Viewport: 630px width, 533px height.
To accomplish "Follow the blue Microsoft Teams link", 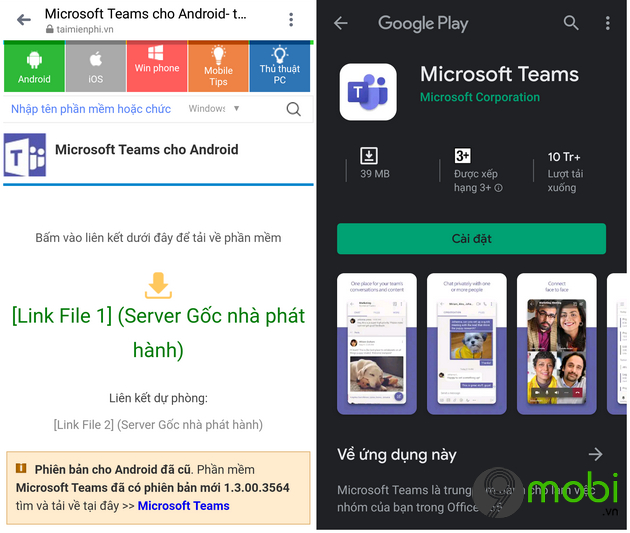I will click(x=184, y=506).
